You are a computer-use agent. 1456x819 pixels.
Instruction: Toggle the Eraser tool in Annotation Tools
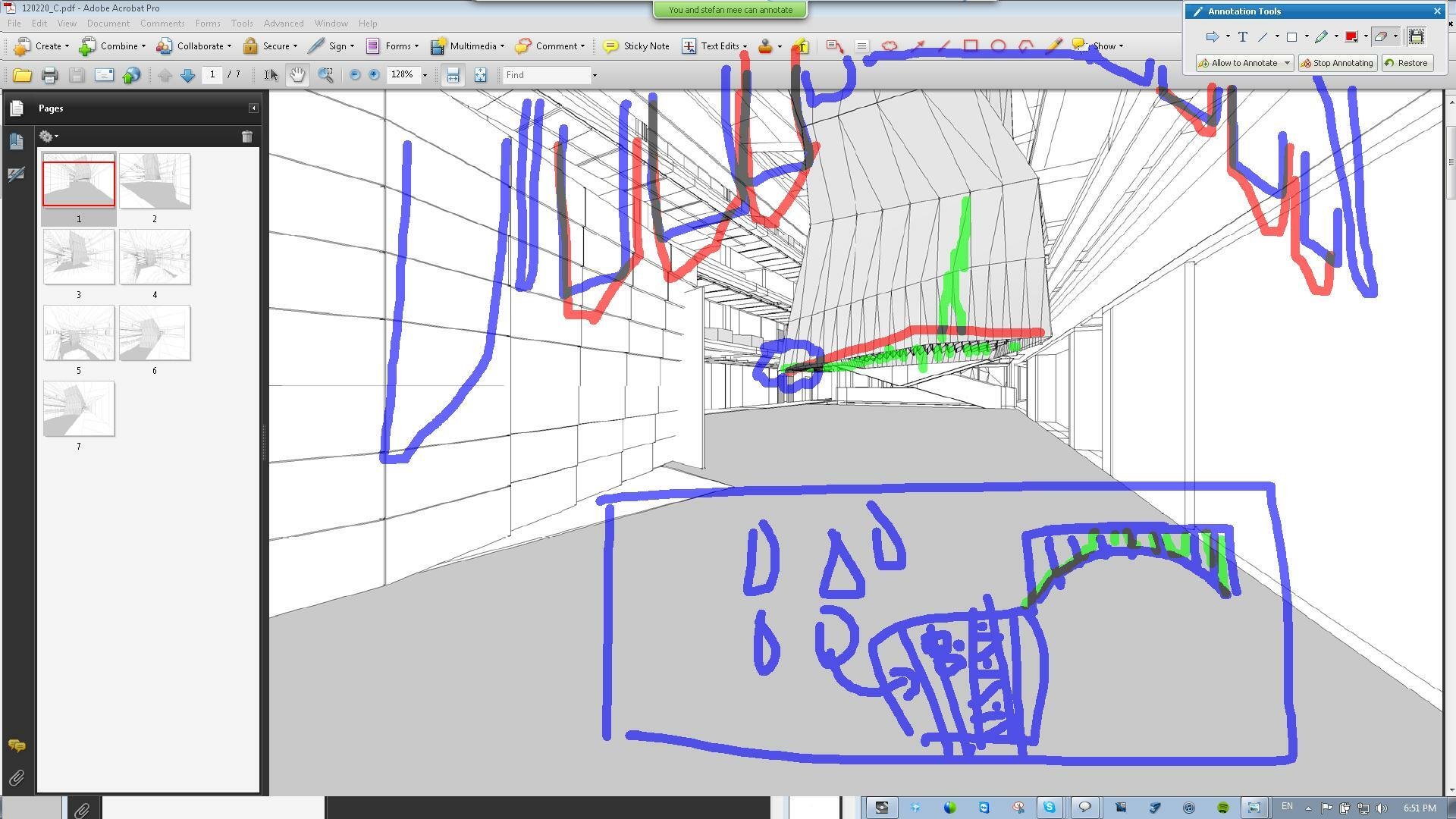pyautogui.click(x=1381, y=36)
